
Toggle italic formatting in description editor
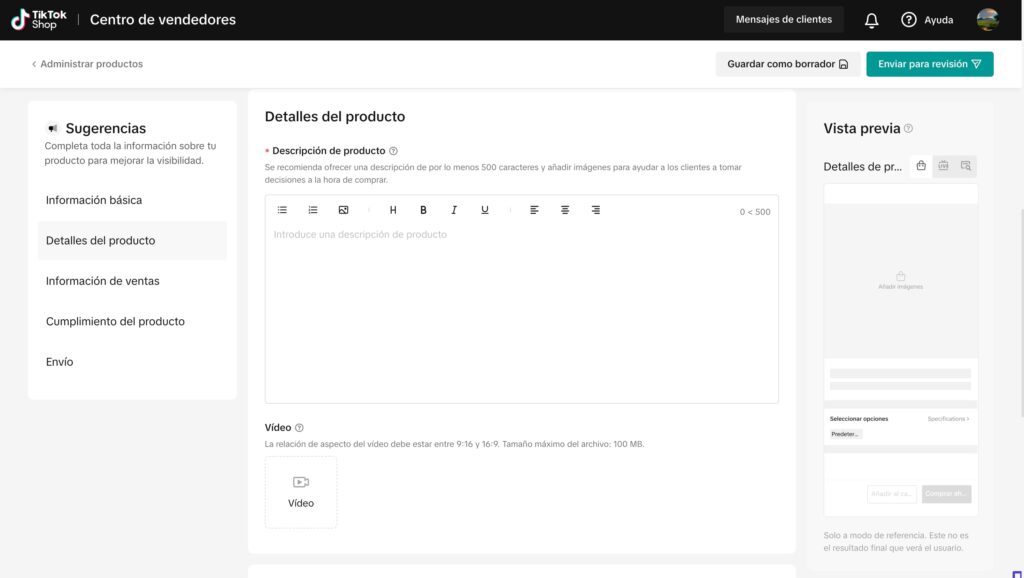click(454, 210)
